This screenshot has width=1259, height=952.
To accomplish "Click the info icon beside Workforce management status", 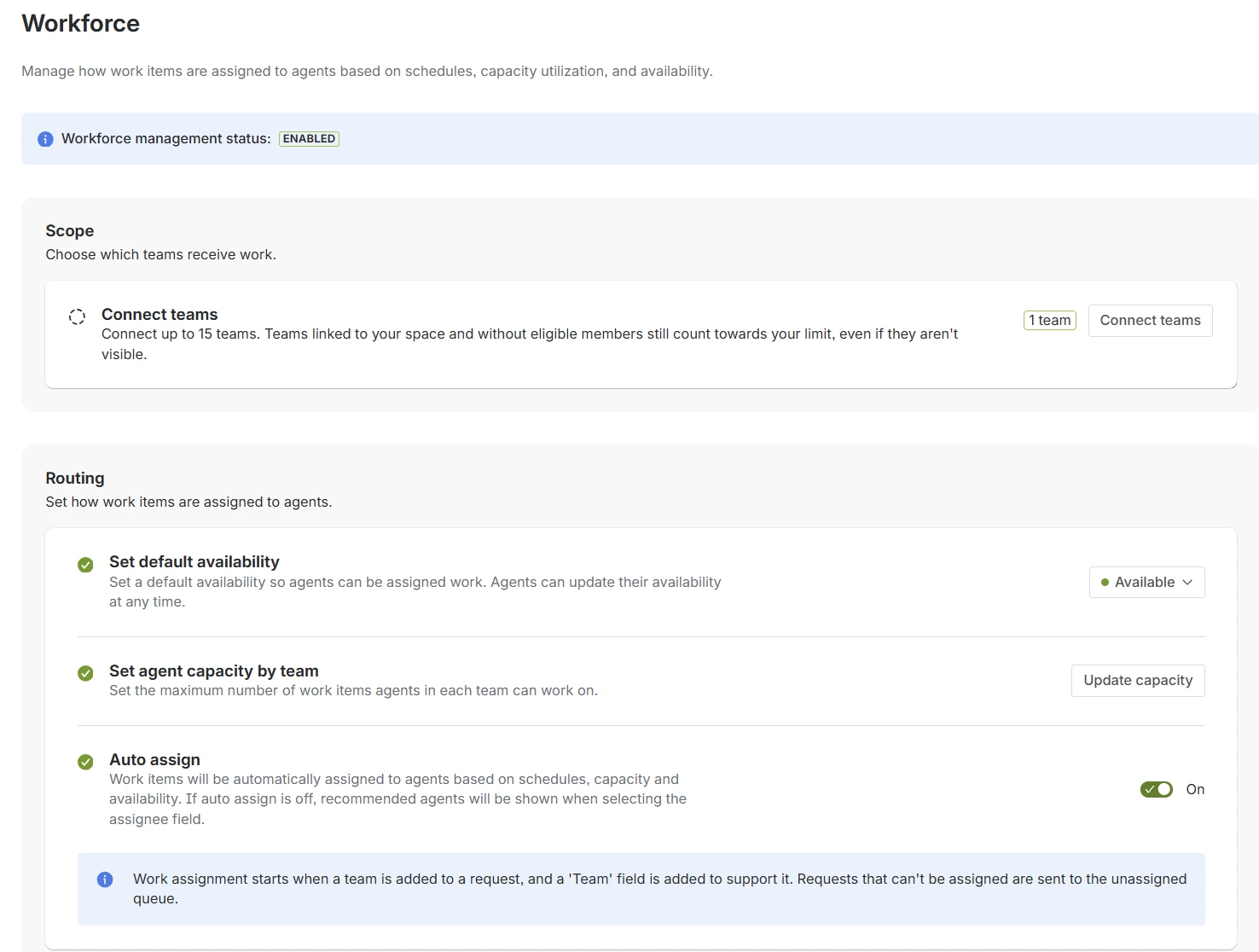I will coord(46,139).
